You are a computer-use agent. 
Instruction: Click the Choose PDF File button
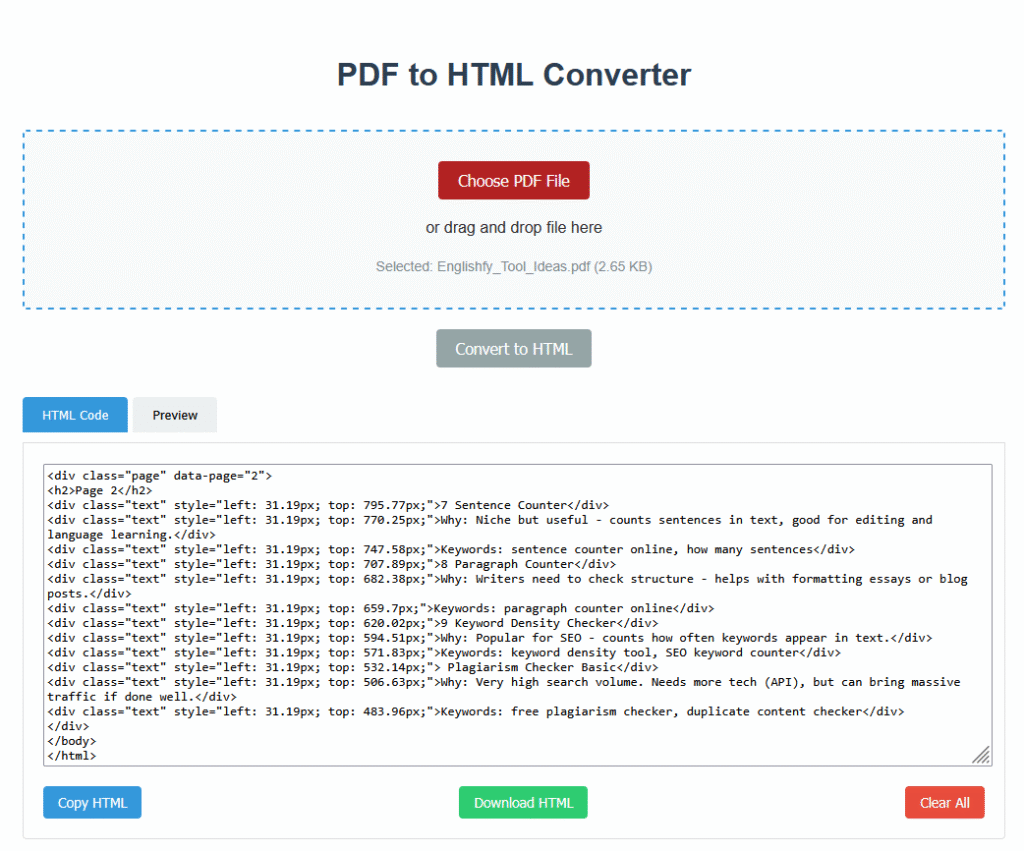[x=513, y=181]
